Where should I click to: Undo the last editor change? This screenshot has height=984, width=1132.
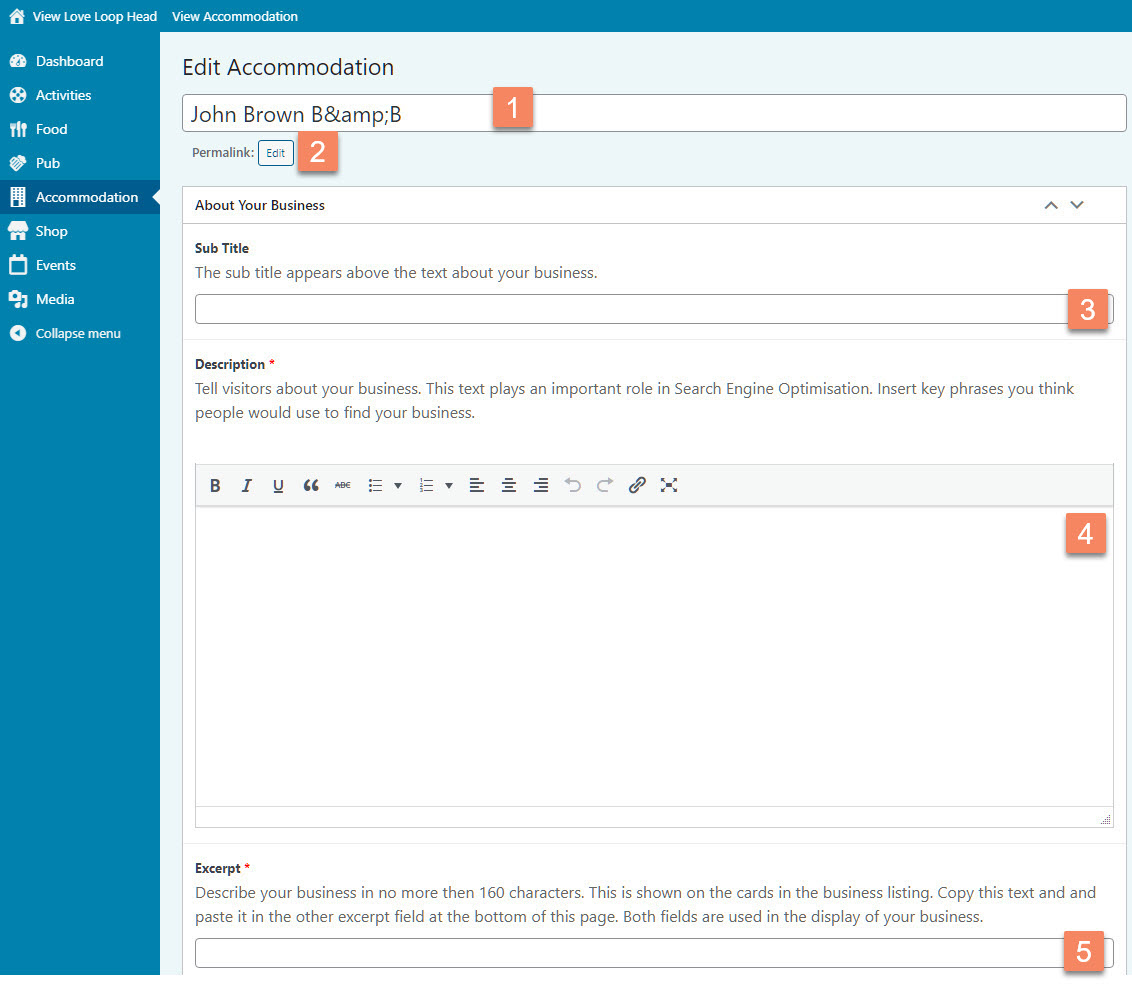[573, 485]
